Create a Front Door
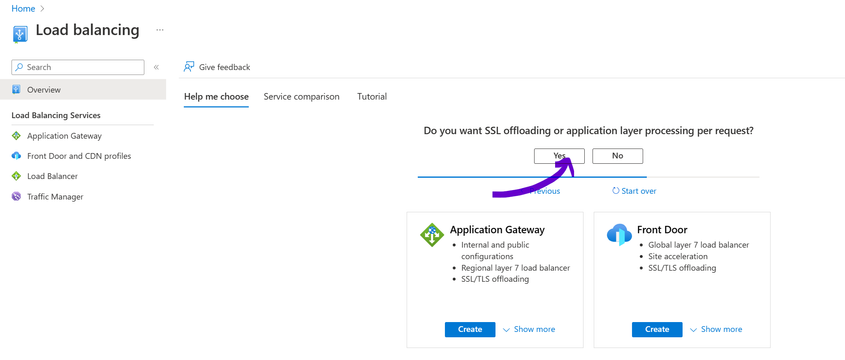845x360 pixels. click(x=657, y=329)
